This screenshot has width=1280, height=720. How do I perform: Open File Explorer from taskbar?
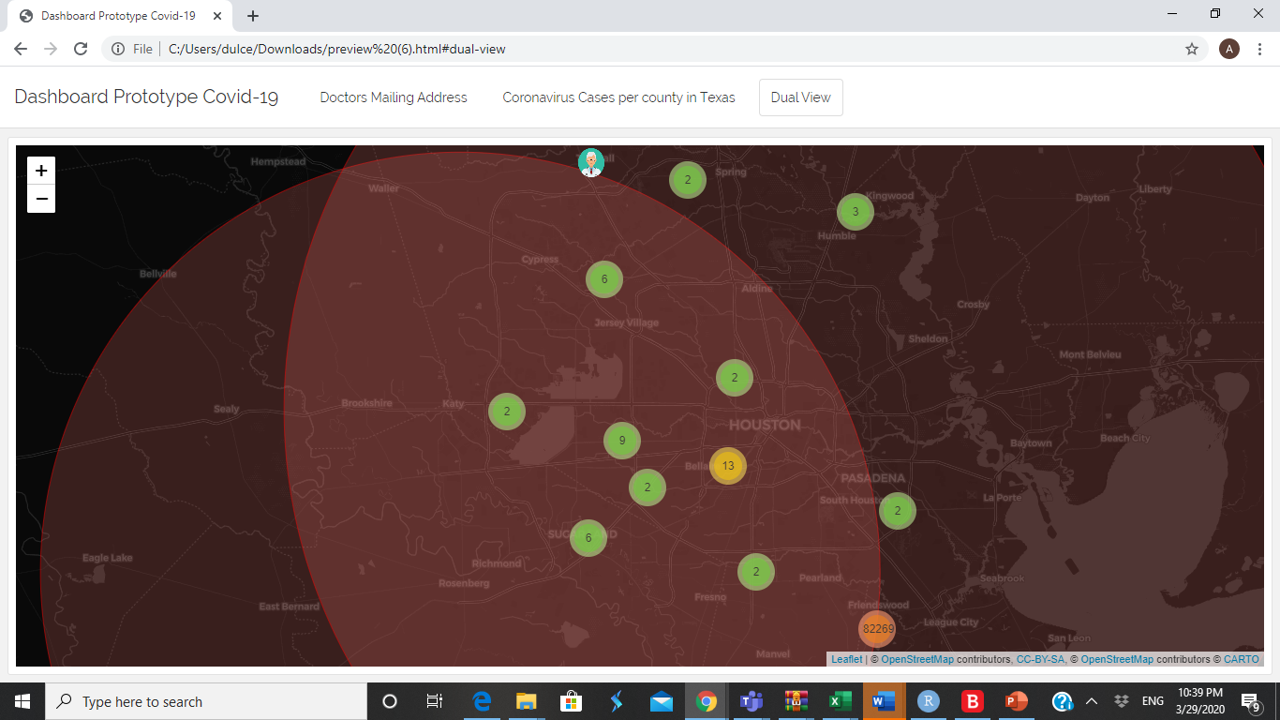(x=526, y=701)
